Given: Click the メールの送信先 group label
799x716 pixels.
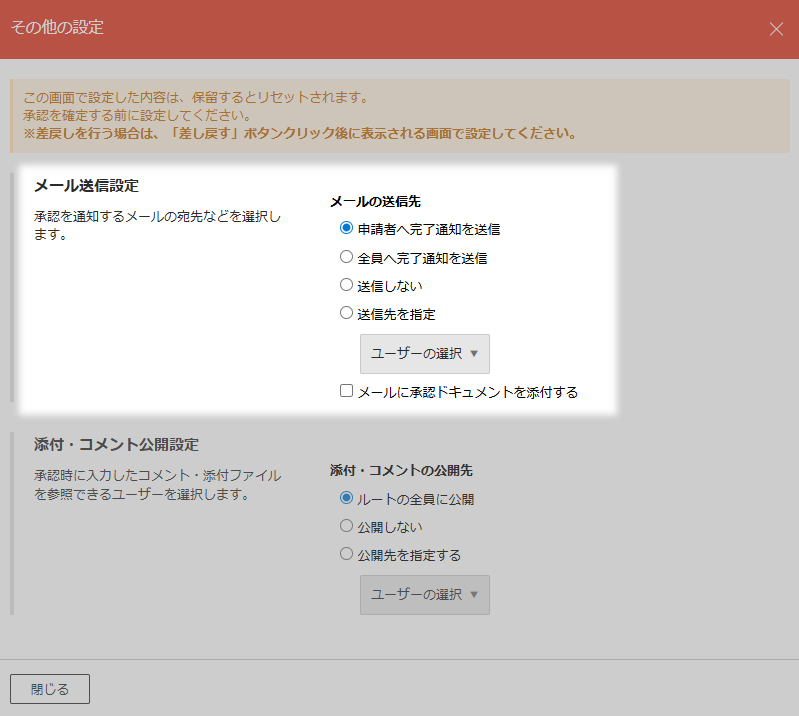Looking at the screenshot, I should (375, 201).
